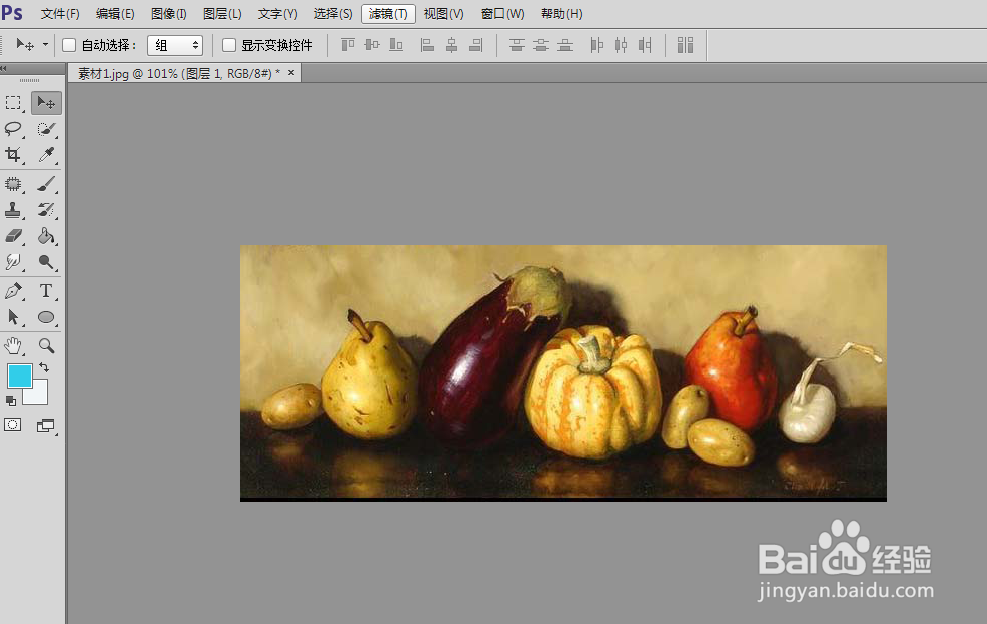Select the Clone Stamp tool
This screenshot has height=624, width=987.
pos(14,210)
